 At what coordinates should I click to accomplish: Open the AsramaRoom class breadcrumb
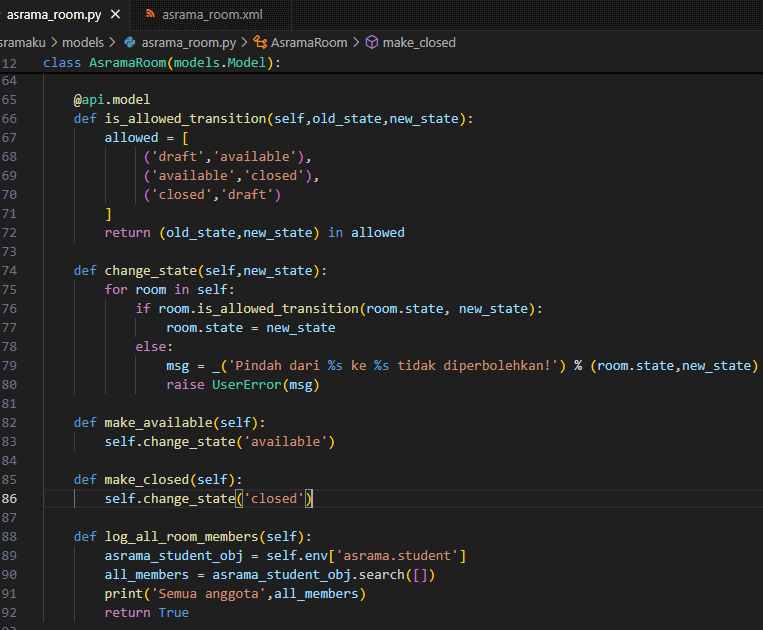pyautogui.click(x=309, y=42)
